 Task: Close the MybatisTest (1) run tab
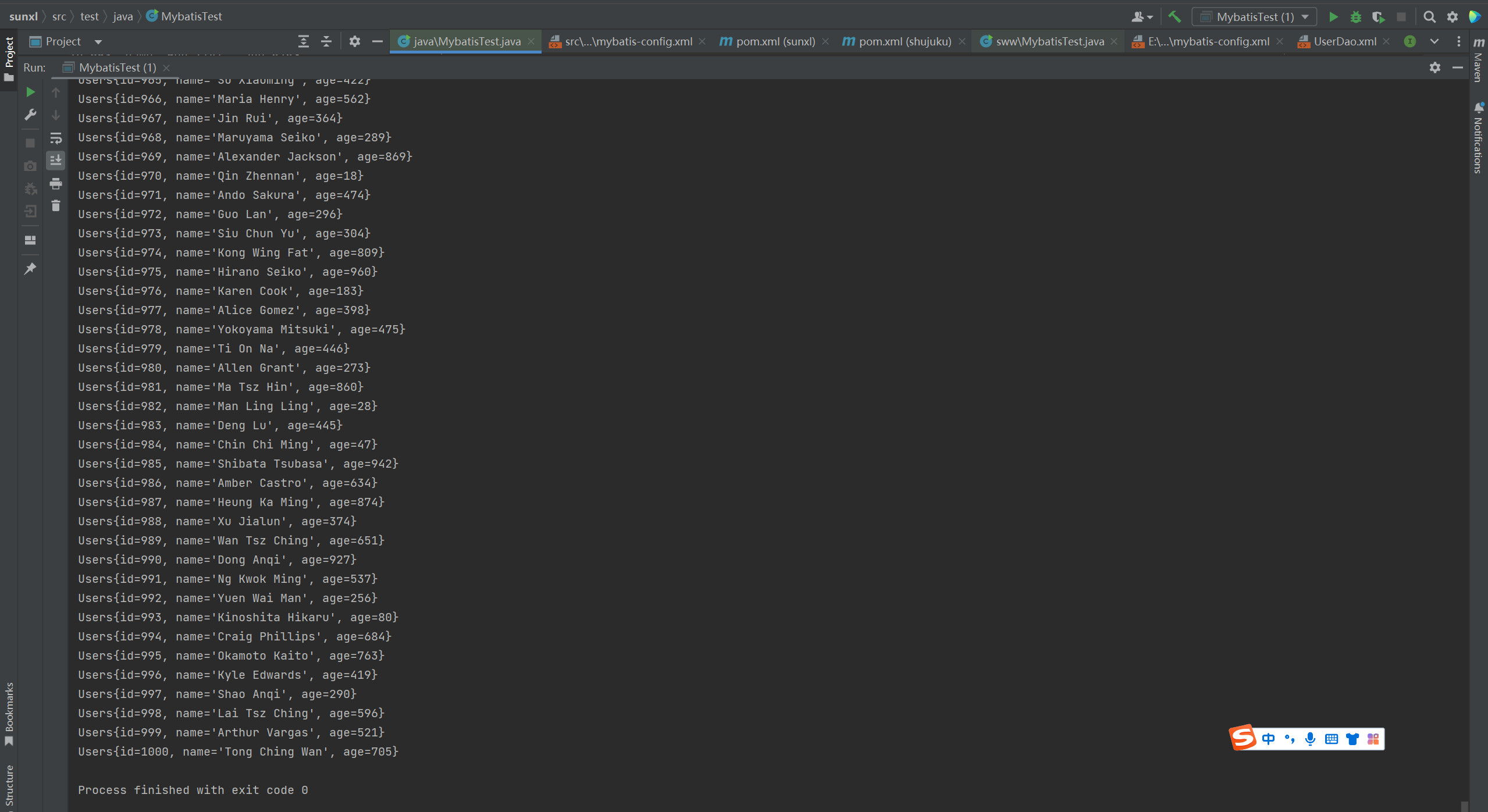pos(166,68)
